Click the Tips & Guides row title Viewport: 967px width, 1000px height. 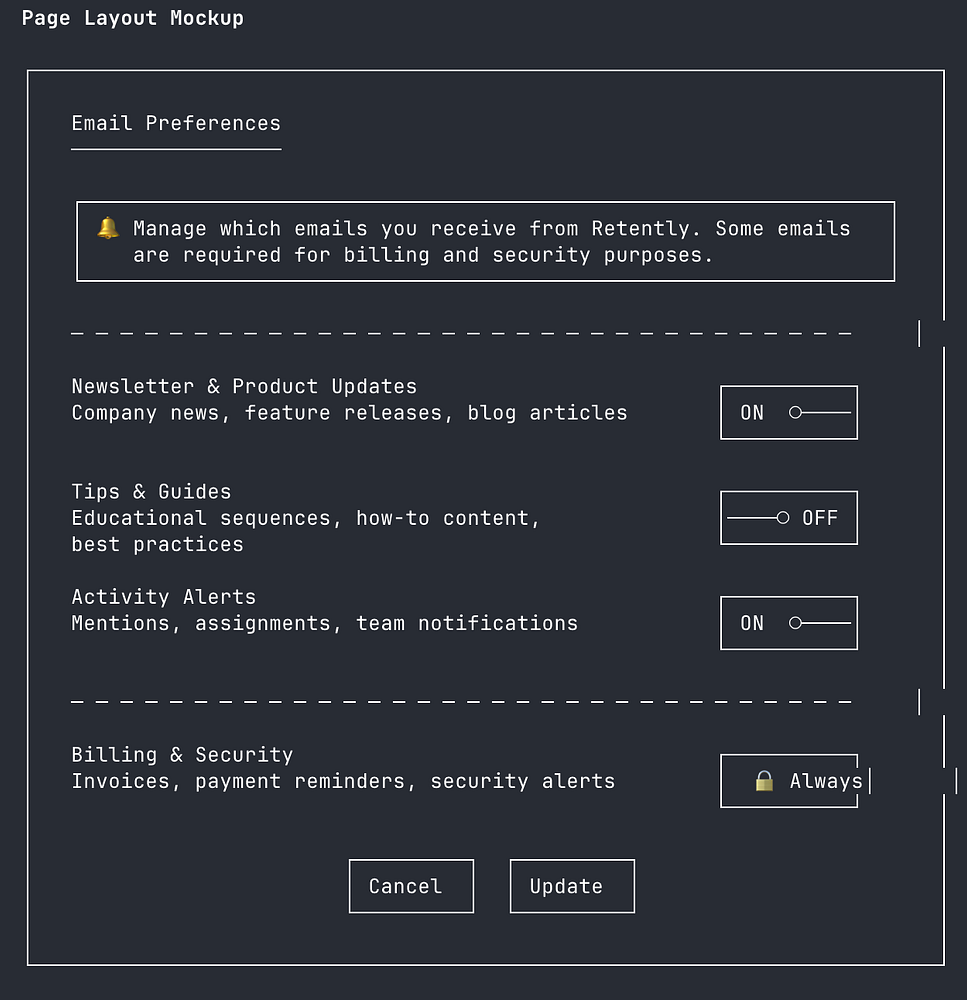click(151, 492)
